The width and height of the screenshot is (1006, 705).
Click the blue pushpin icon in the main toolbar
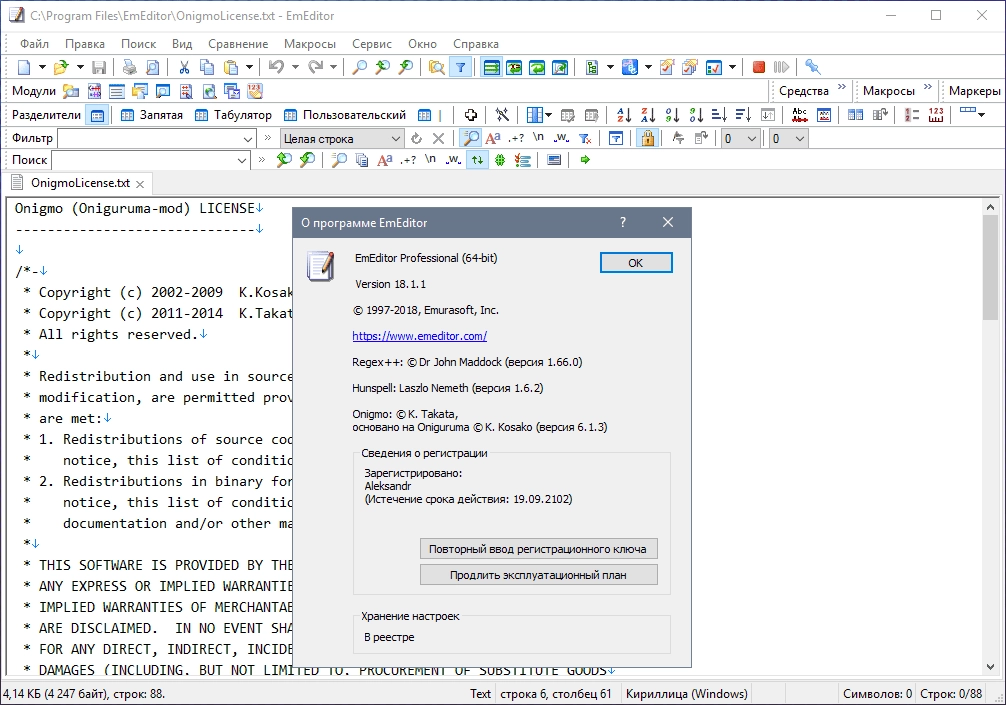point(812,67)
